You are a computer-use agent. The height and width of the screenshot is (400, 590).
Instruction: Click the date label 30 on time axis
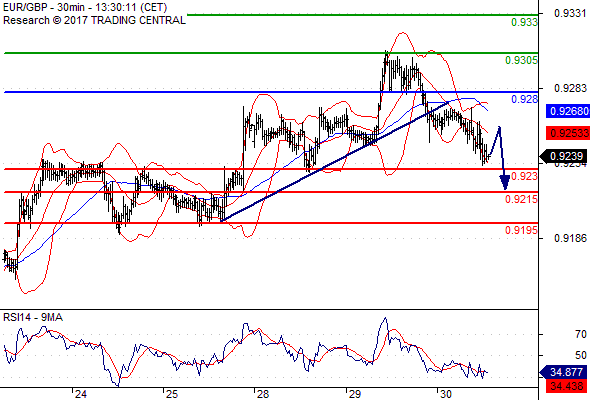click(x=446, y=394)
